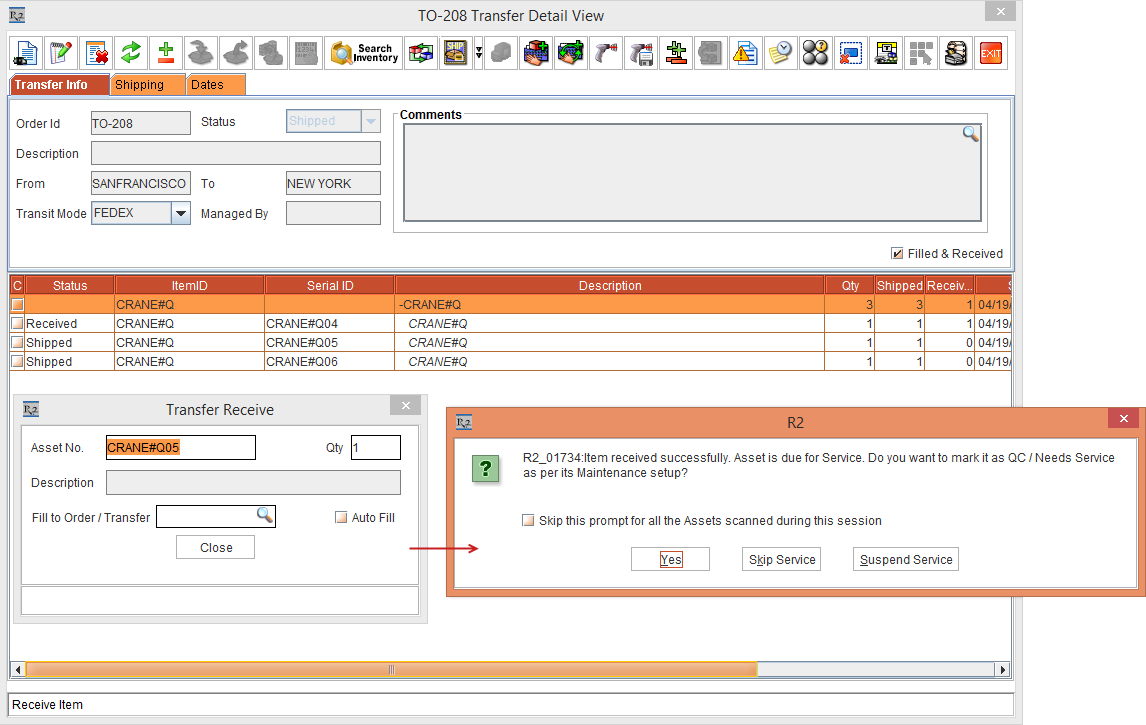Click the red EXIT toolbar icon

(990, 53)
